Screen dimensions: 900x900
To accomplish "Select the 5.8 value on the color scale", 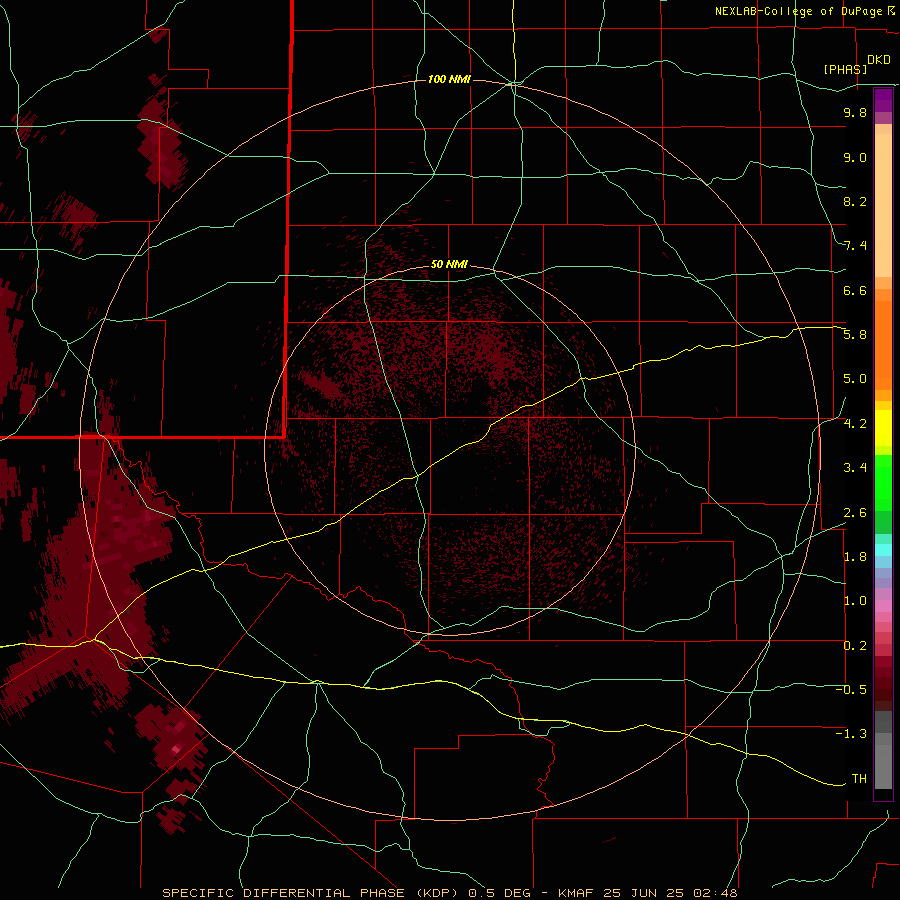I will [855, 335].
